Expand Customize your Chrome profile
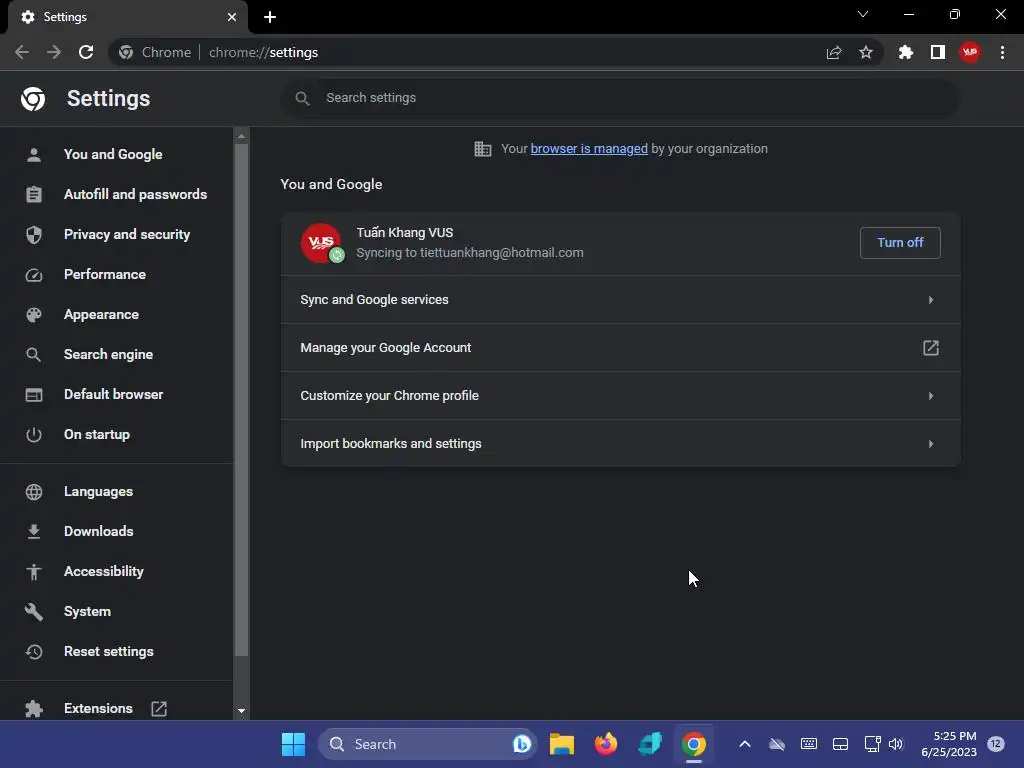Screen dimensions: 1024x768 [x=620, y=396]
